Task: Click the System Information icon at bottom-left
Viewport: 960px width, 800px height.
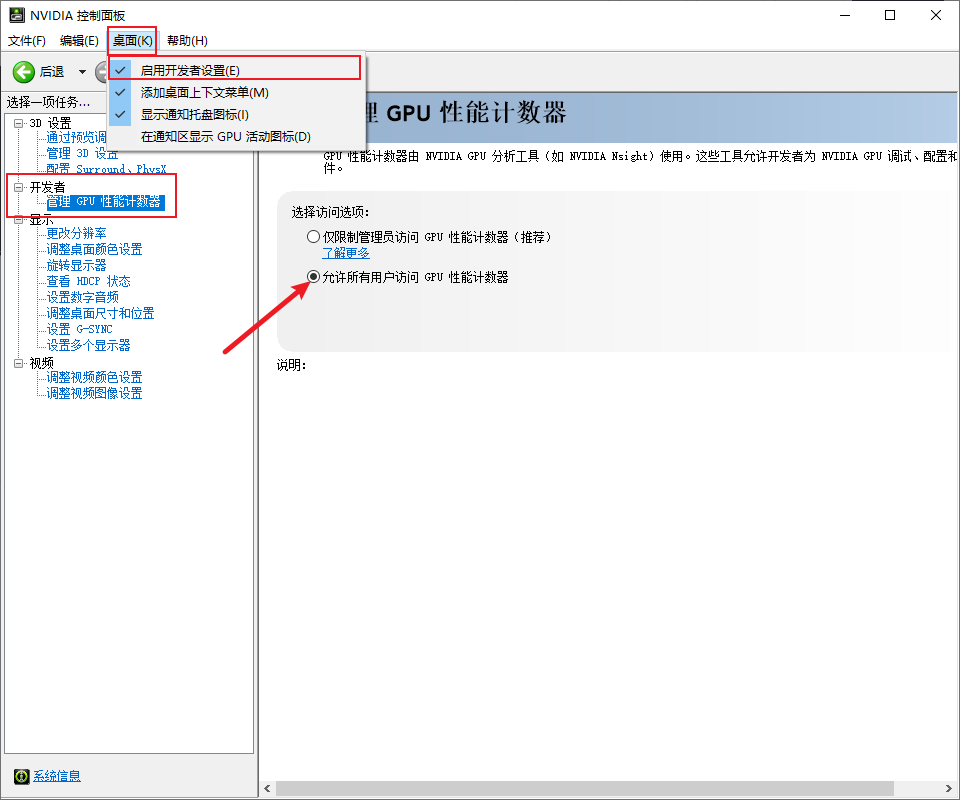Action: (x=22, y=776)
